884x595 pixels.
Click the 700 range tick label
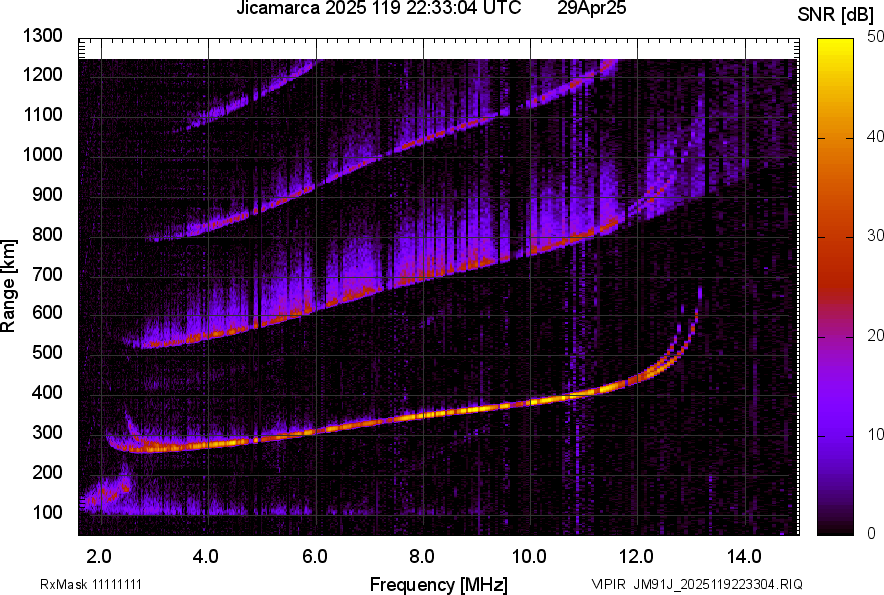point(47,274)
